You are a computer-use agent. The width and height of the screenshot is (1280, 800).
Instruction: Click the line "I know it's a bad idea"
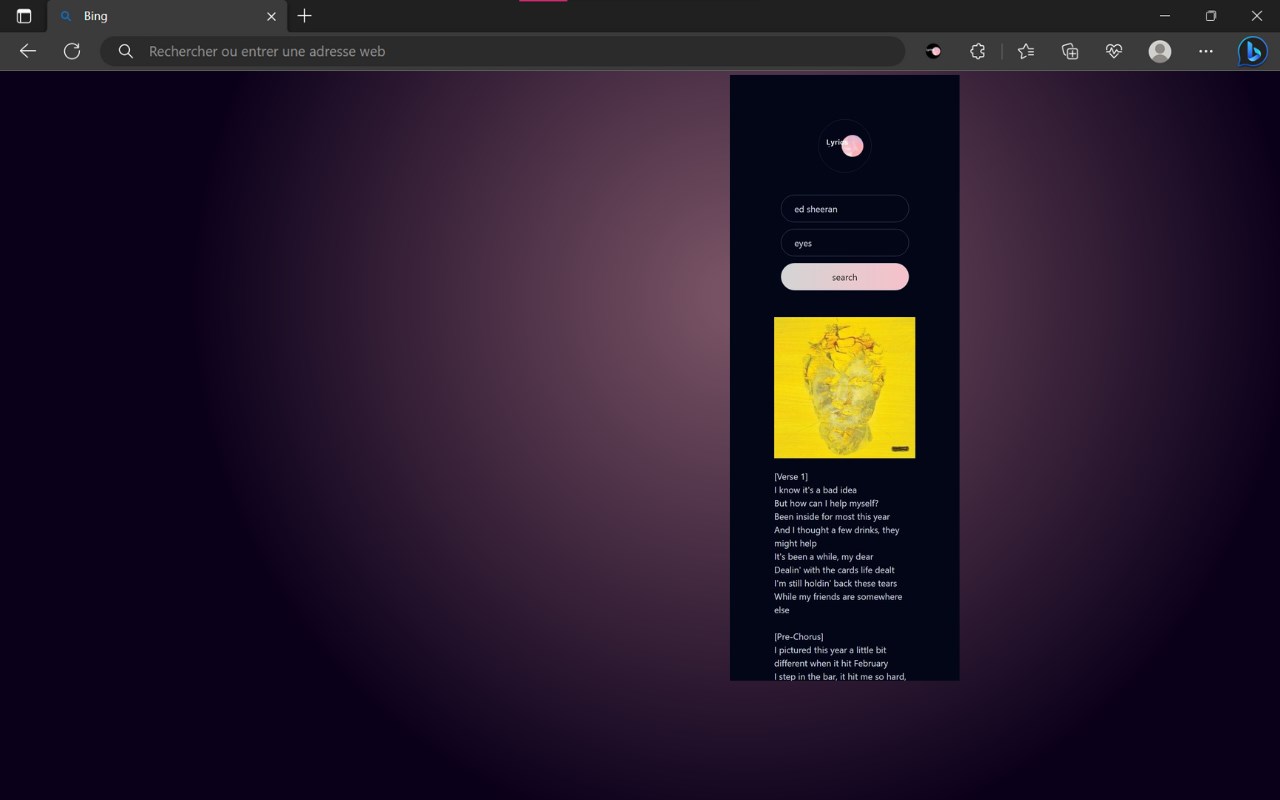click(x=816, y=490)
